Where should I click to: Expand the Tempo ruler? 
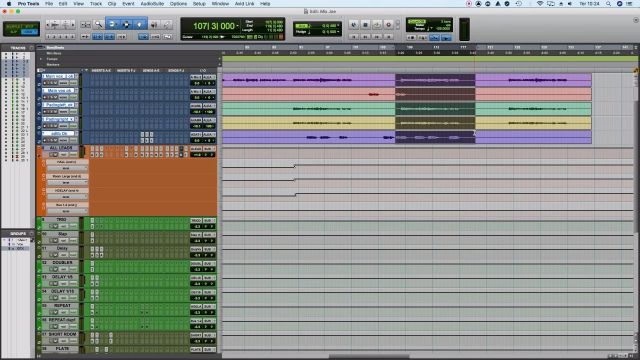[x=41, y=59]
